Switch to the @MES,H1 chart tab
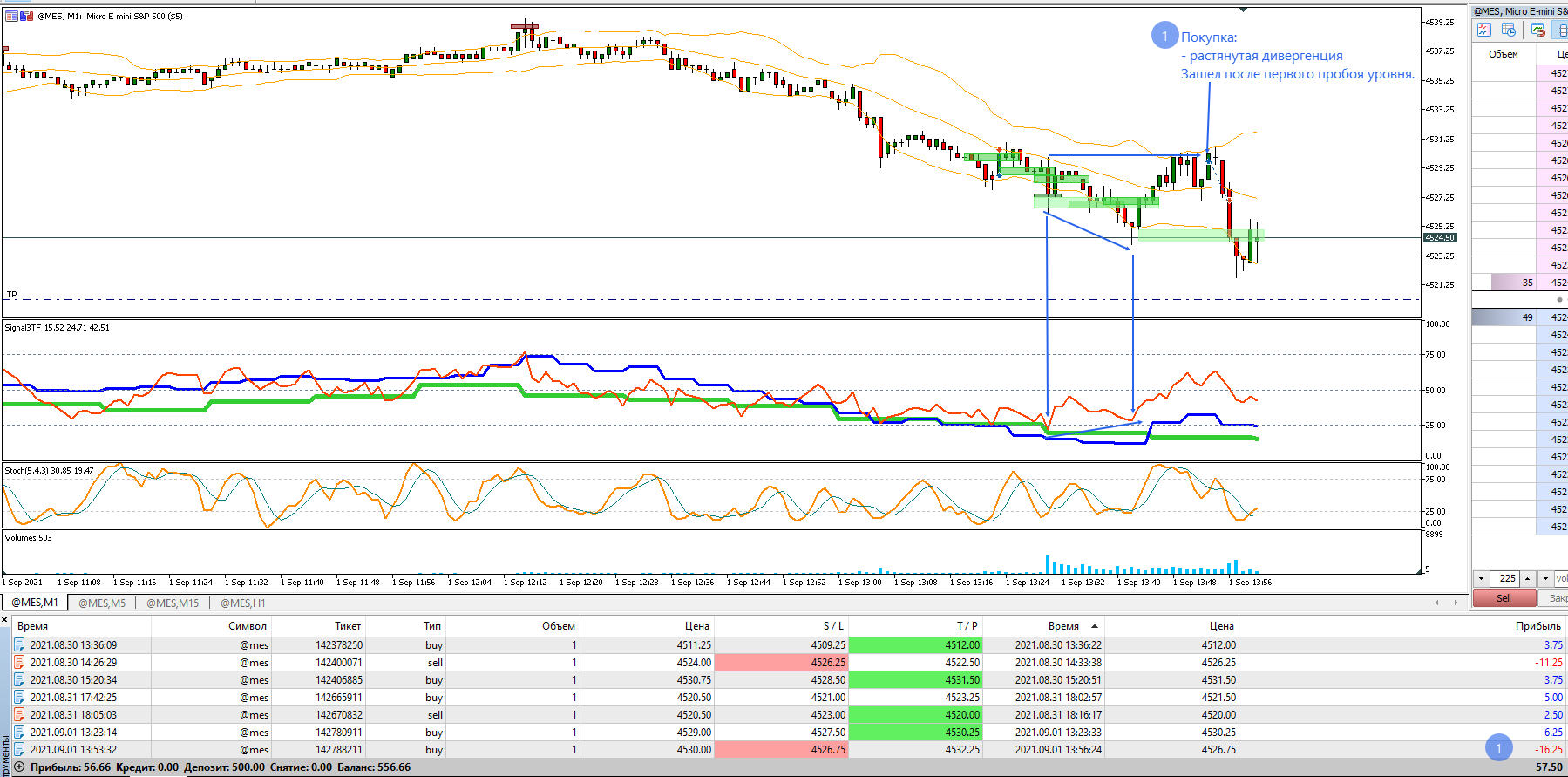The image size is (1568, 777). click(243, 603)
